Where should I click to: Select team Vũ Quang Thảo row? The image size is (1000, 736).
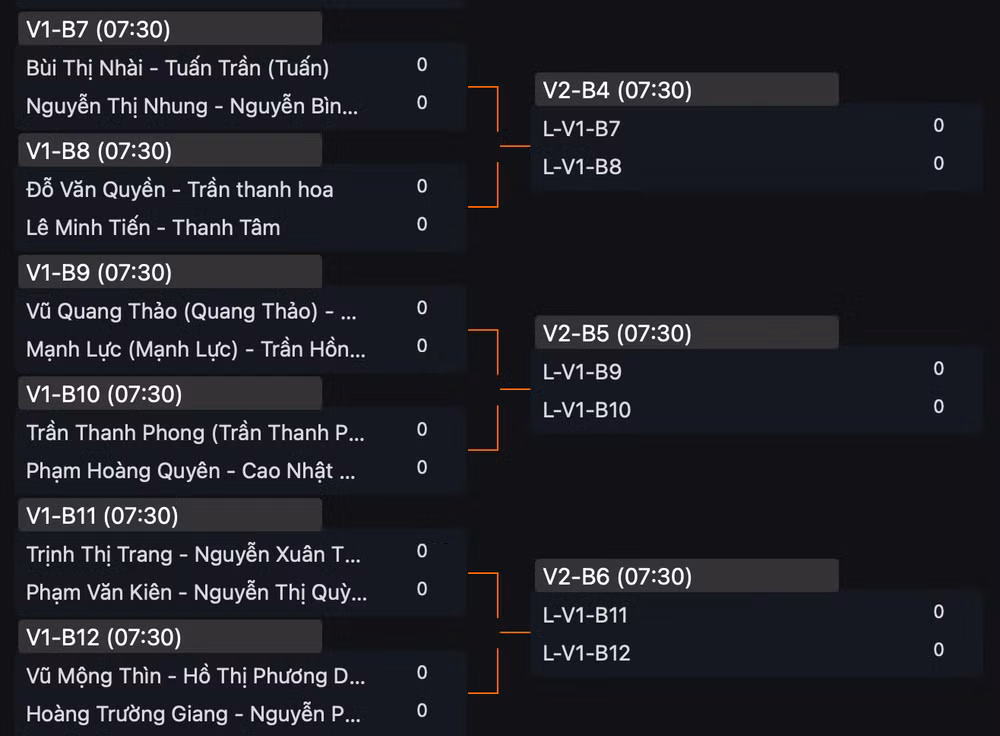(x=239, y=311)
